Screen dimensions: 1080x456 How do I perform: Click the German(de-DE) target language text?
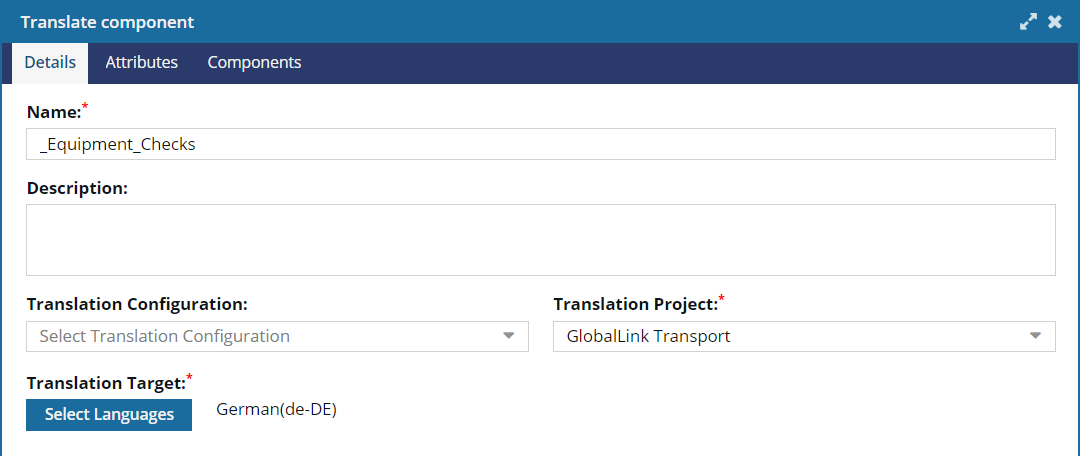(x=276, y=410)
